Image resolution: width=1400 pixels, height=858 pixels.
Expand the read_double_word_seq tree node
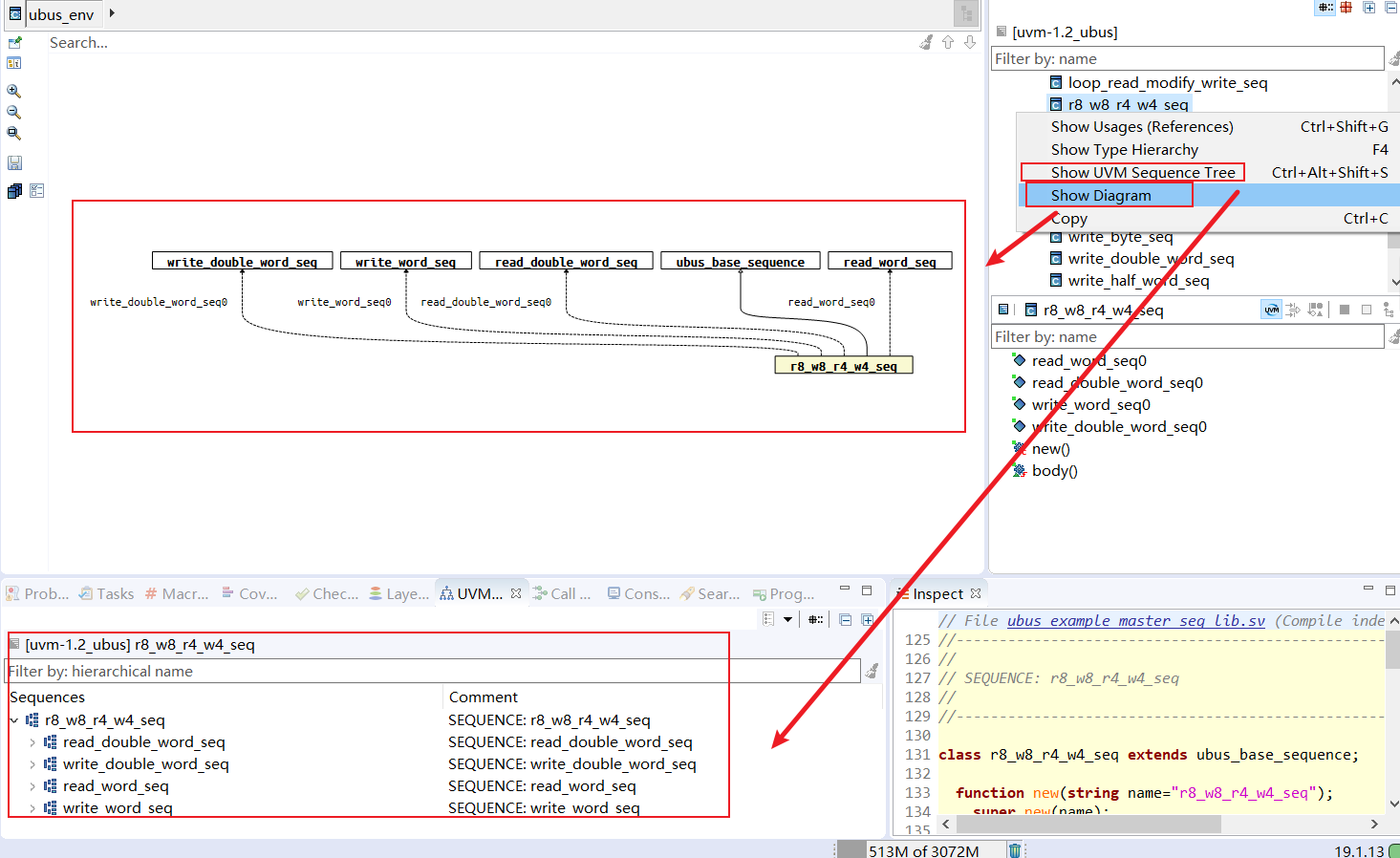[x=32, y=742]
